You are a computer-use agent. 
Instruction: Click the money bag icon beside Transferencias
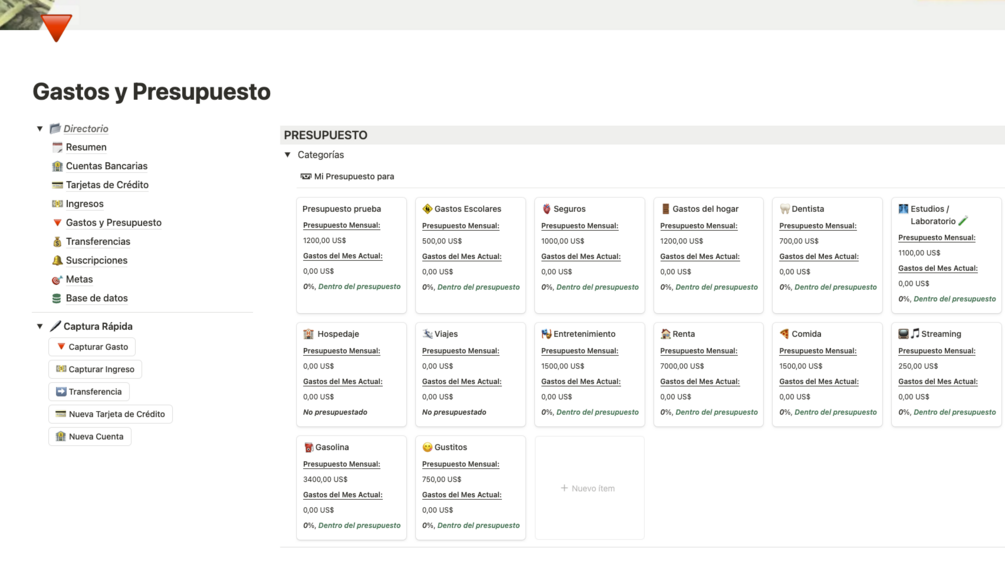point(57,241)
